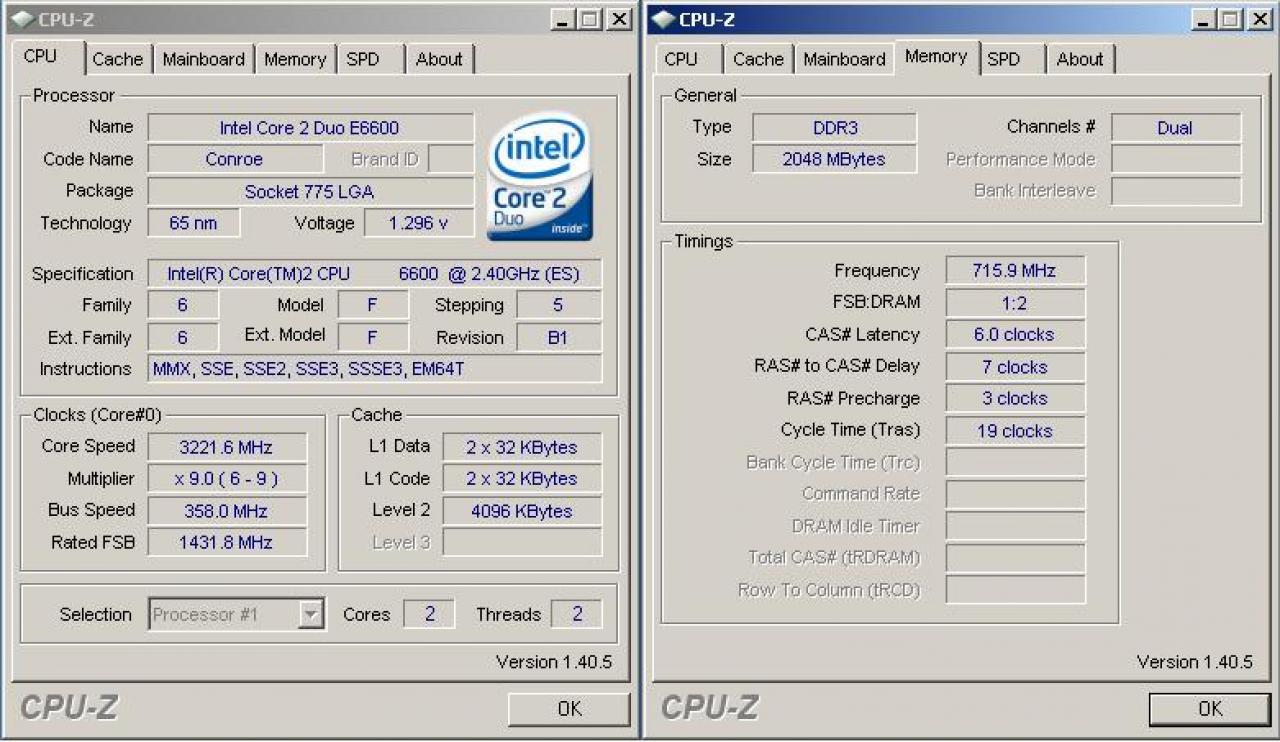
Task: Click the memory Frequency value 715.9 MHz
Action: [x=1015, y=271]
